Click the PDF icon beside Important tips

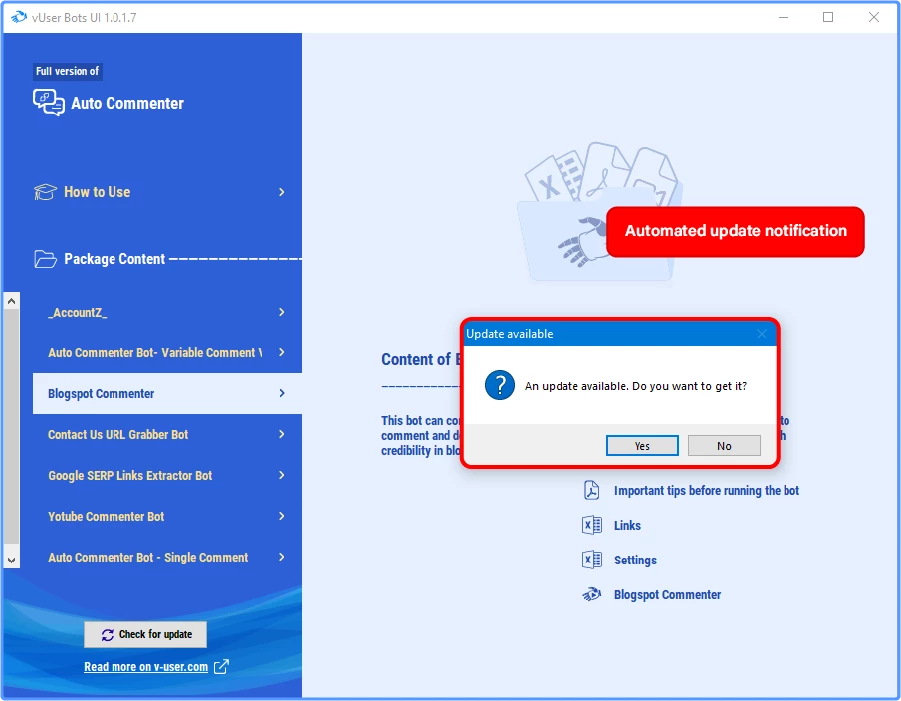pyautogui.click(x=591, y=490)
